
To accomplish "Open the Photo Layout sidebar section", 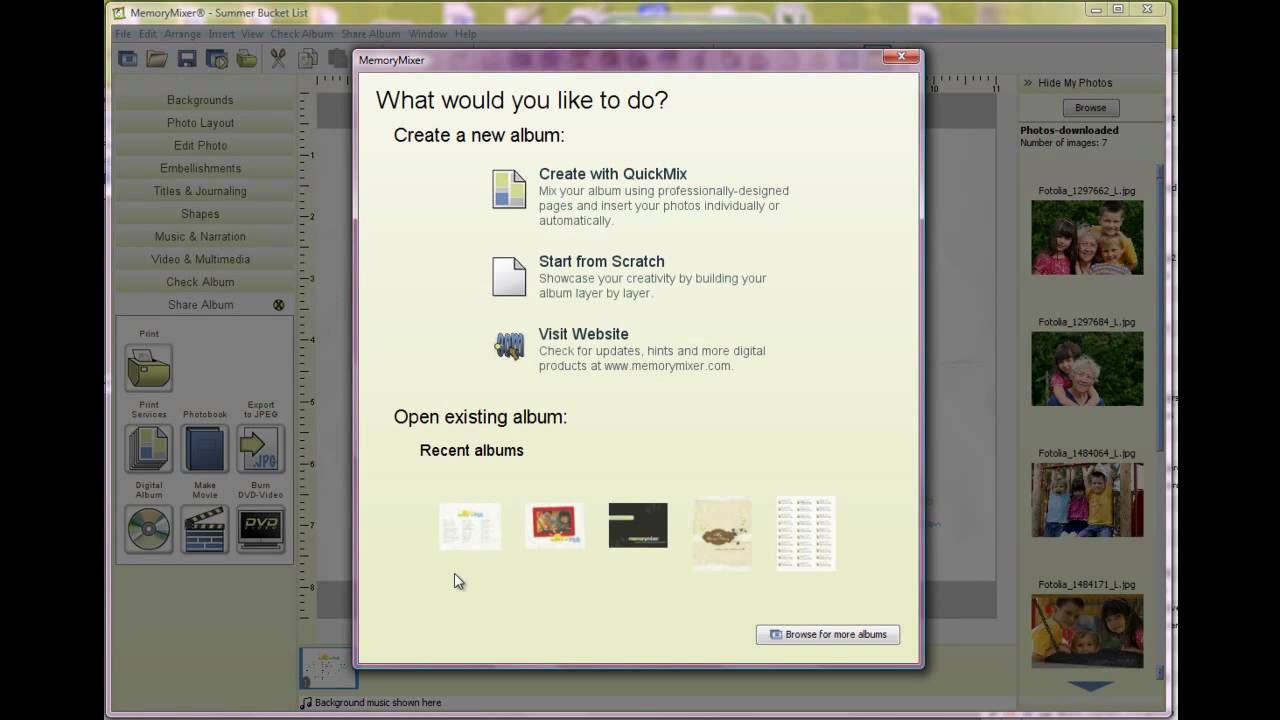I will click(203, 123).
